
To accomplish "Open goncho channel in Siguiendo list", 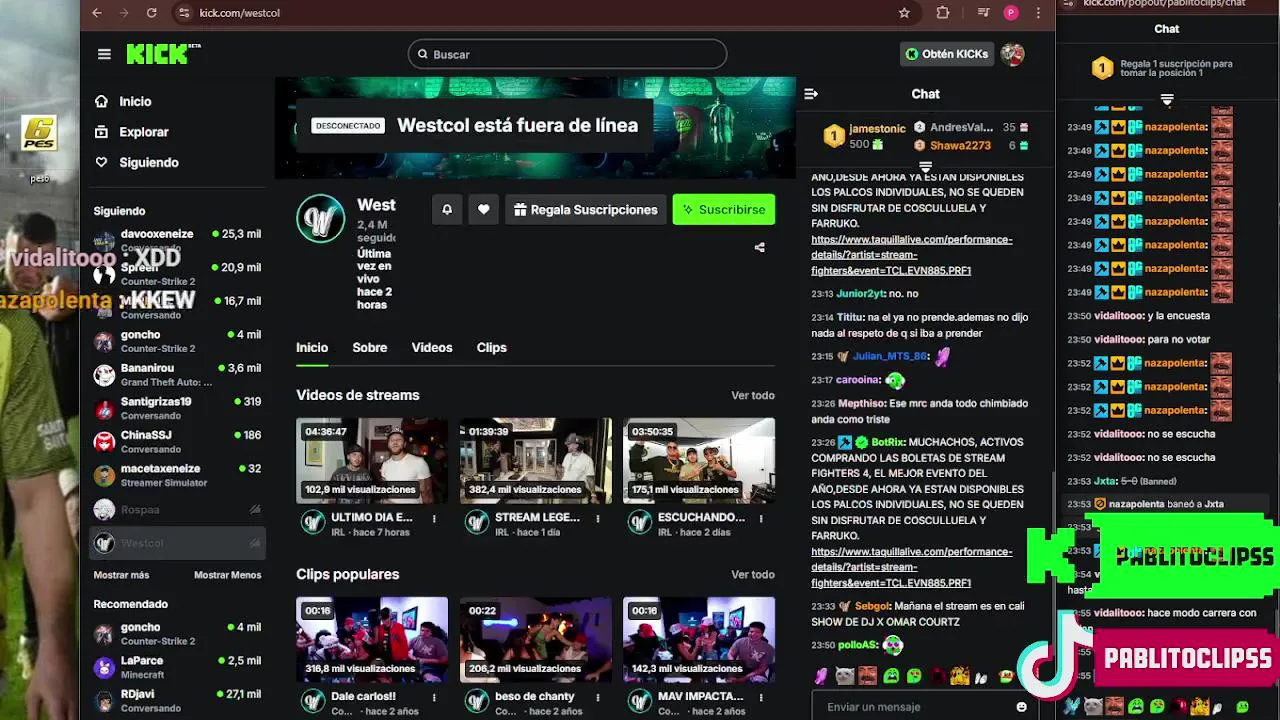I will click(x=178, y=341).
